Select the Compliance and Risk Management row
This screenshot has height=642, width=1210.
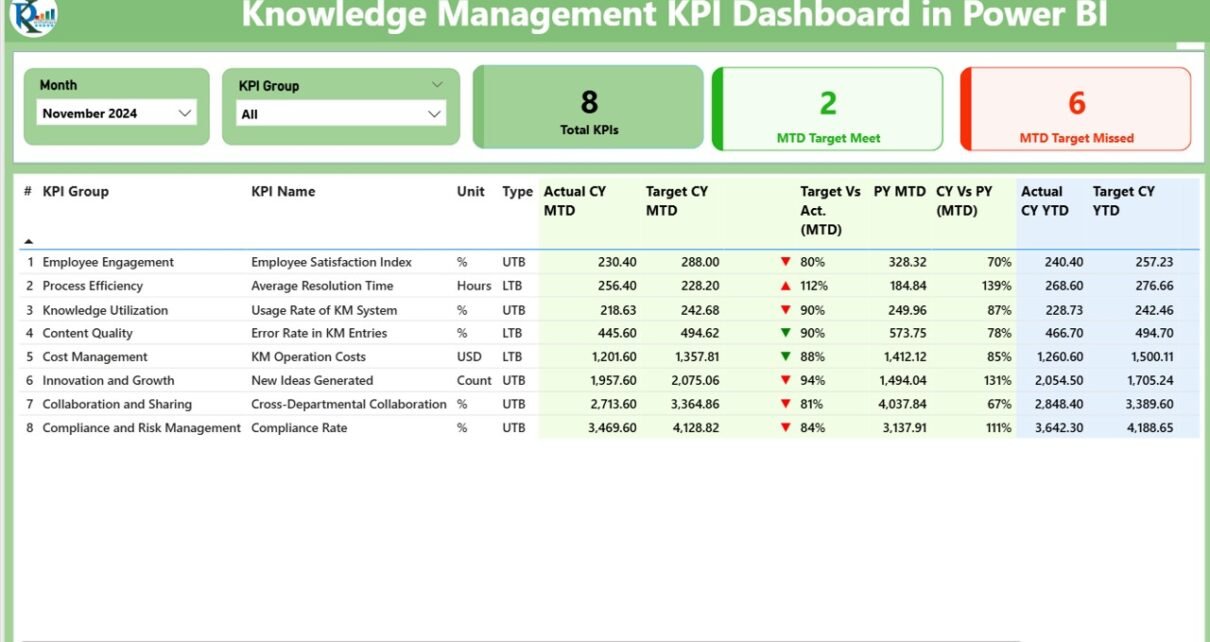coord(610,428)
